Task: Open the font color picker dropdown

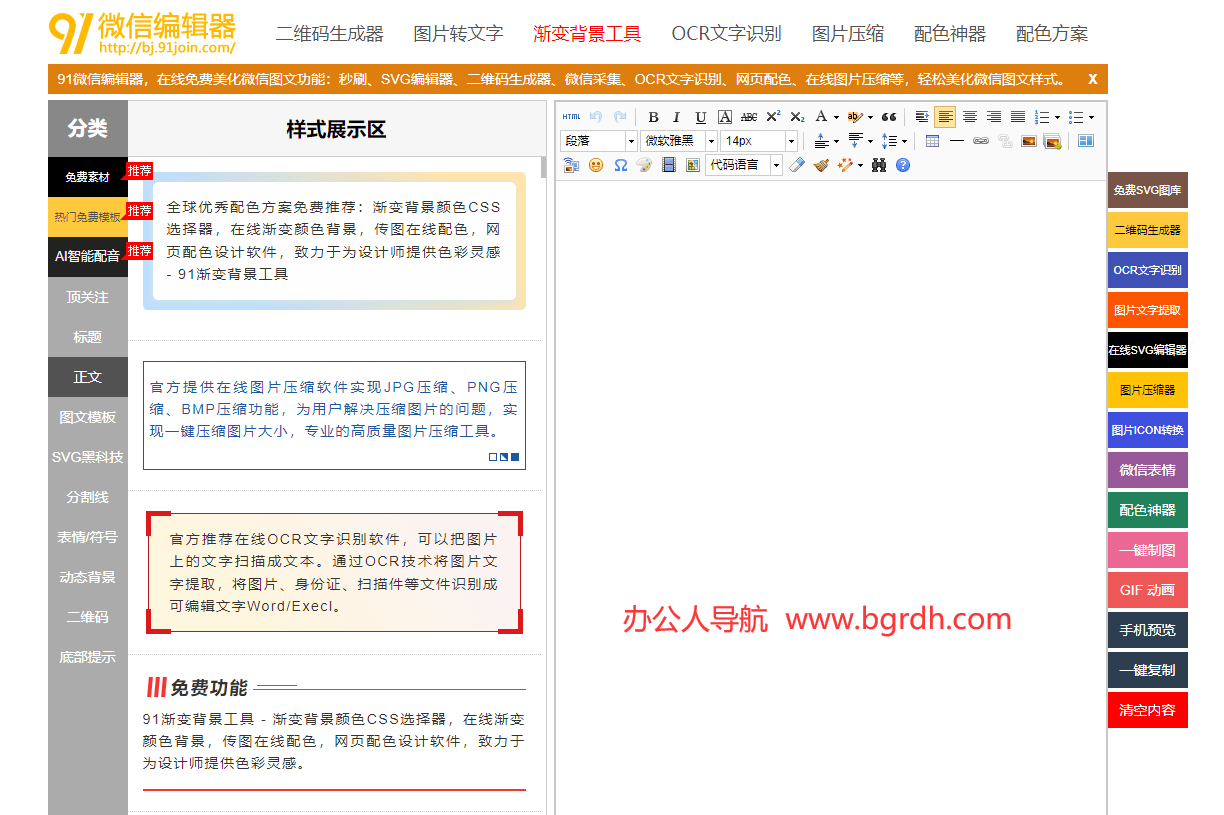Action: (836, 117)
